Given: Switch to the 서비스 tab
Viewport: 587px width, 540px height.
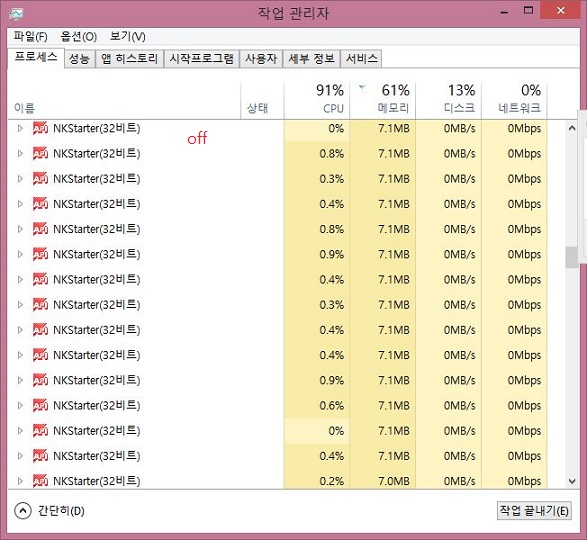Looking at the screenshot, I should 361,59.
